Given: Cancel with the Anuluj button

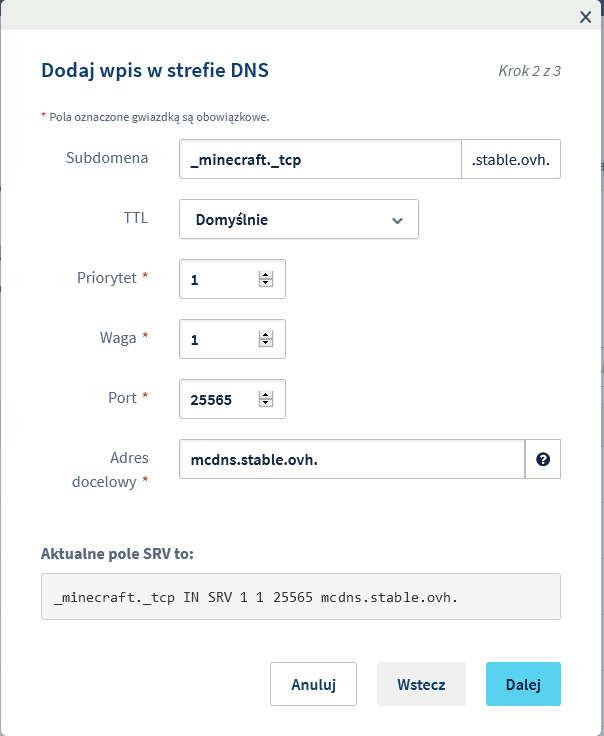Looking at the screenshot, I should coord(313,685).
